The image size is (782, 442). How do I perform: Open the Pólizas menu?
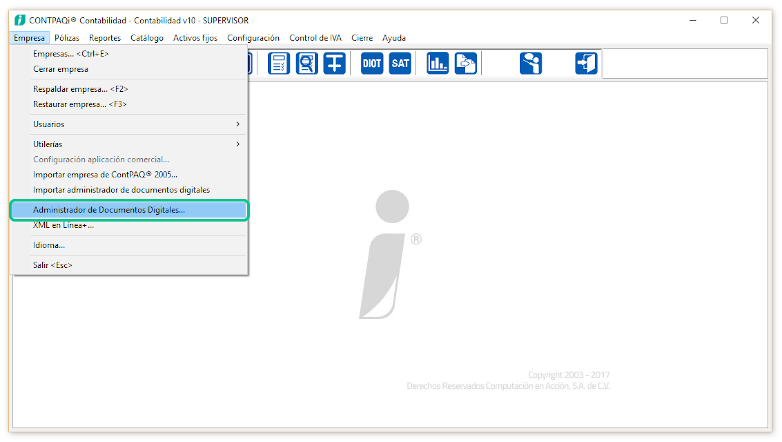click(67, 38)
